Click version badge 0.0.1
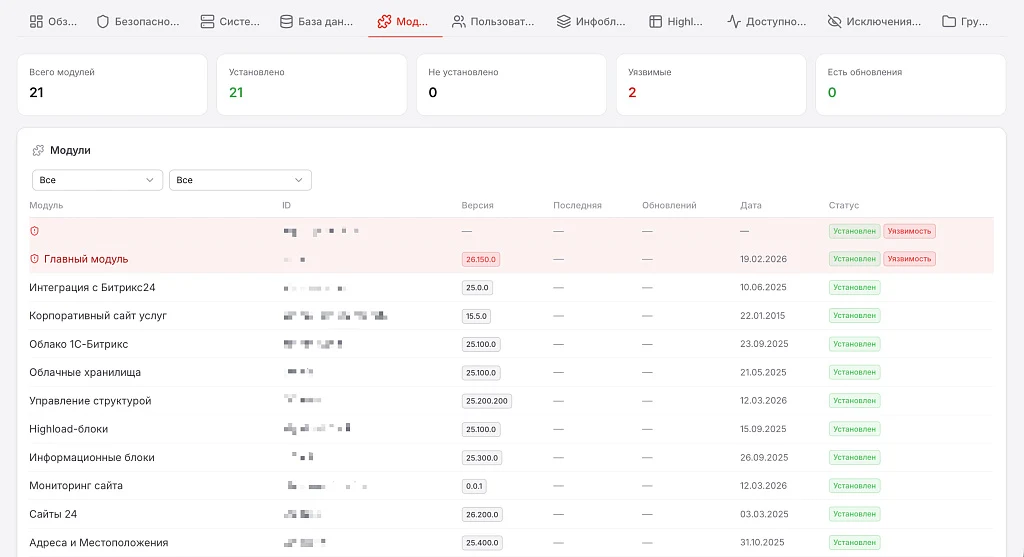The width and height of the screenshot is (1024, 557). point(474,486)
